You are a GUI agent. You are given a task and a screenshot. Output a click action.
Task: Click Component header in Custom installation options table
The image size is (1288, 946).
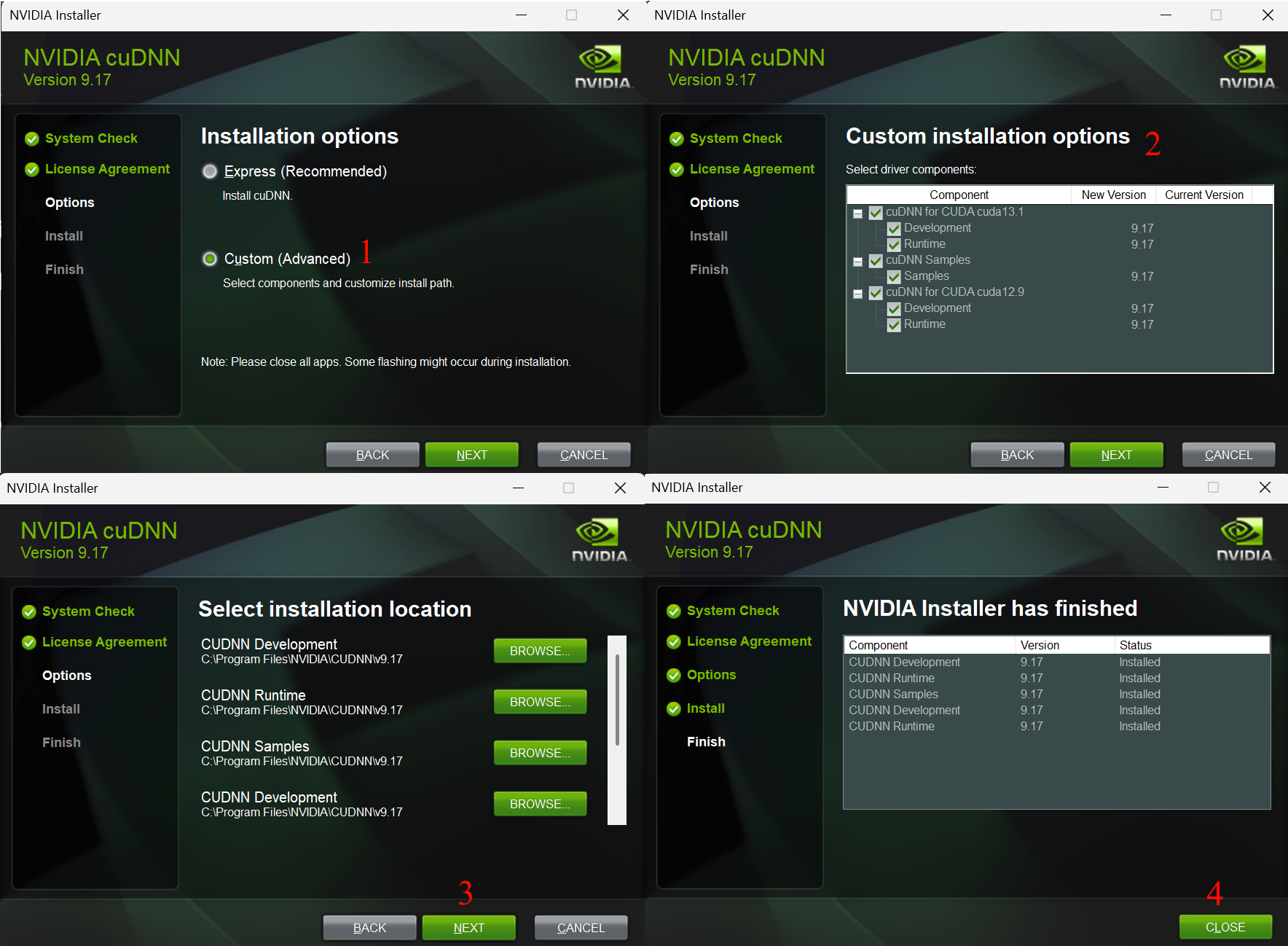tap(959, 195)
